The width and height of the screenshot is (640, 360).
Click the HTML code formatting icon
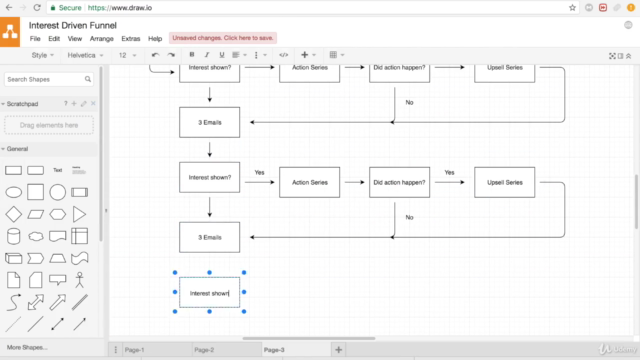284,55
